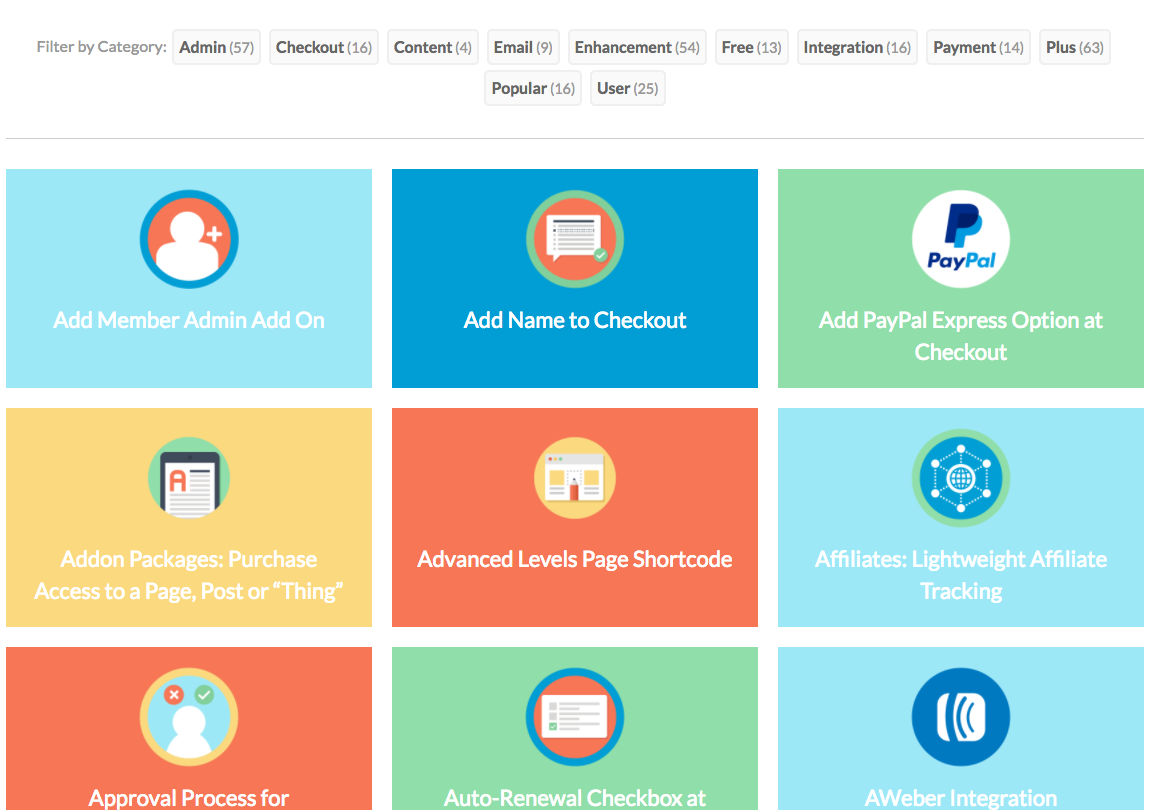Filter by Admin category

coord(216,47)
